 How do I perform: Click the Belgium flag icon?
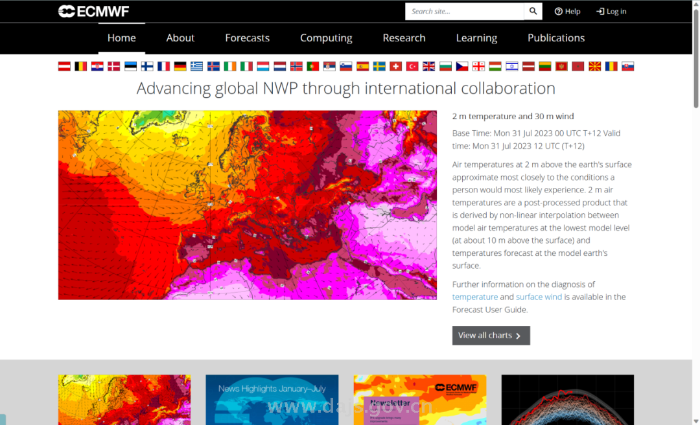pyautogui.click(x=81, y=67)
